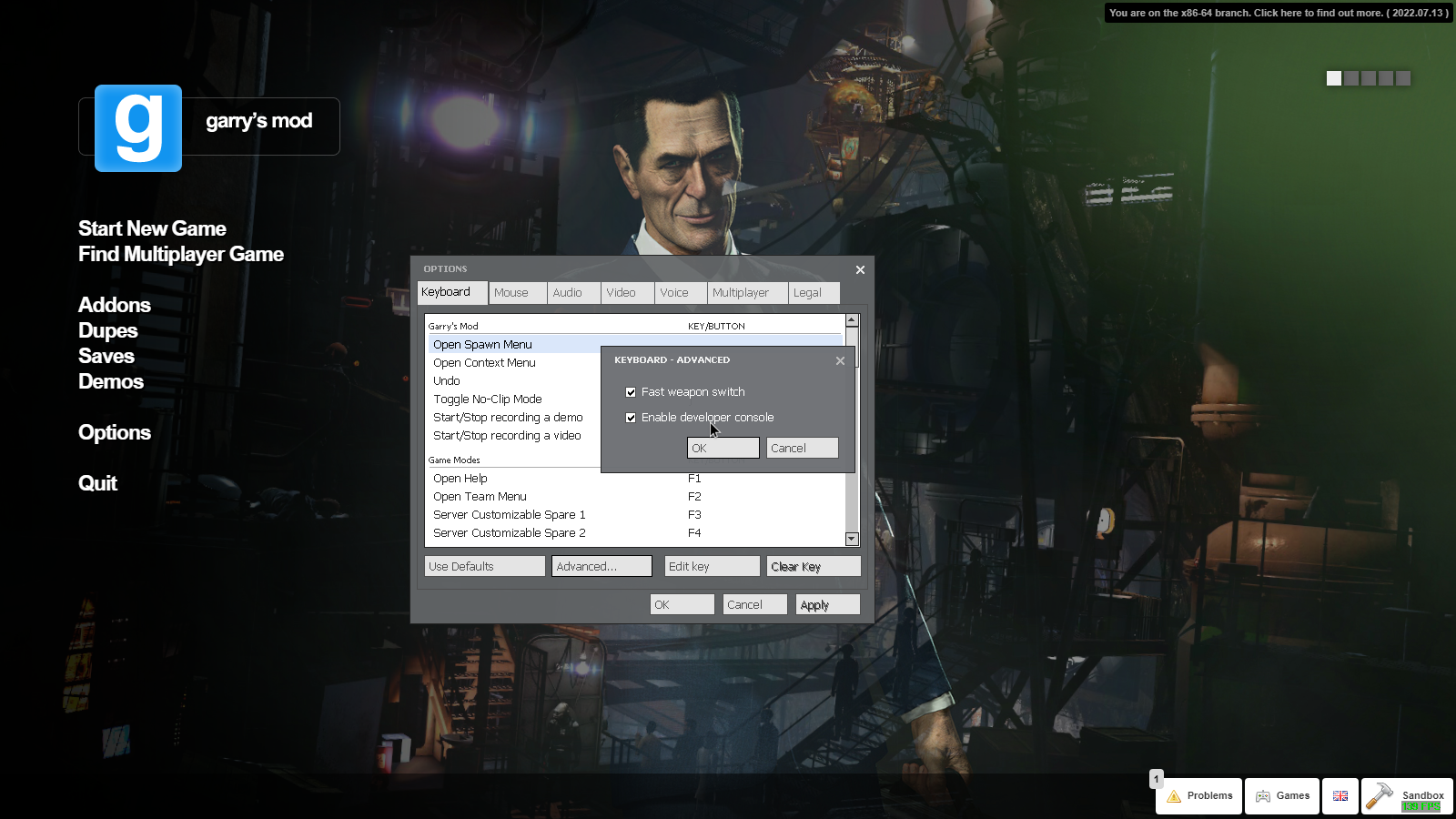Apply the Options changes
This screenshot has width=1456, height=819.
[x=828, y=604]
